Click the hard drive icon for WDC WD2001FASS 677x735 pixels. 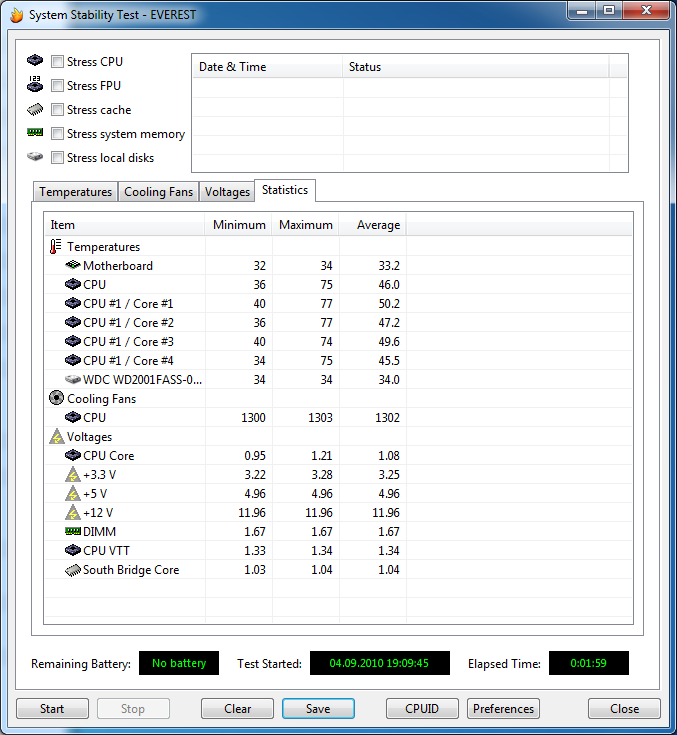click(x=72, y=380)
